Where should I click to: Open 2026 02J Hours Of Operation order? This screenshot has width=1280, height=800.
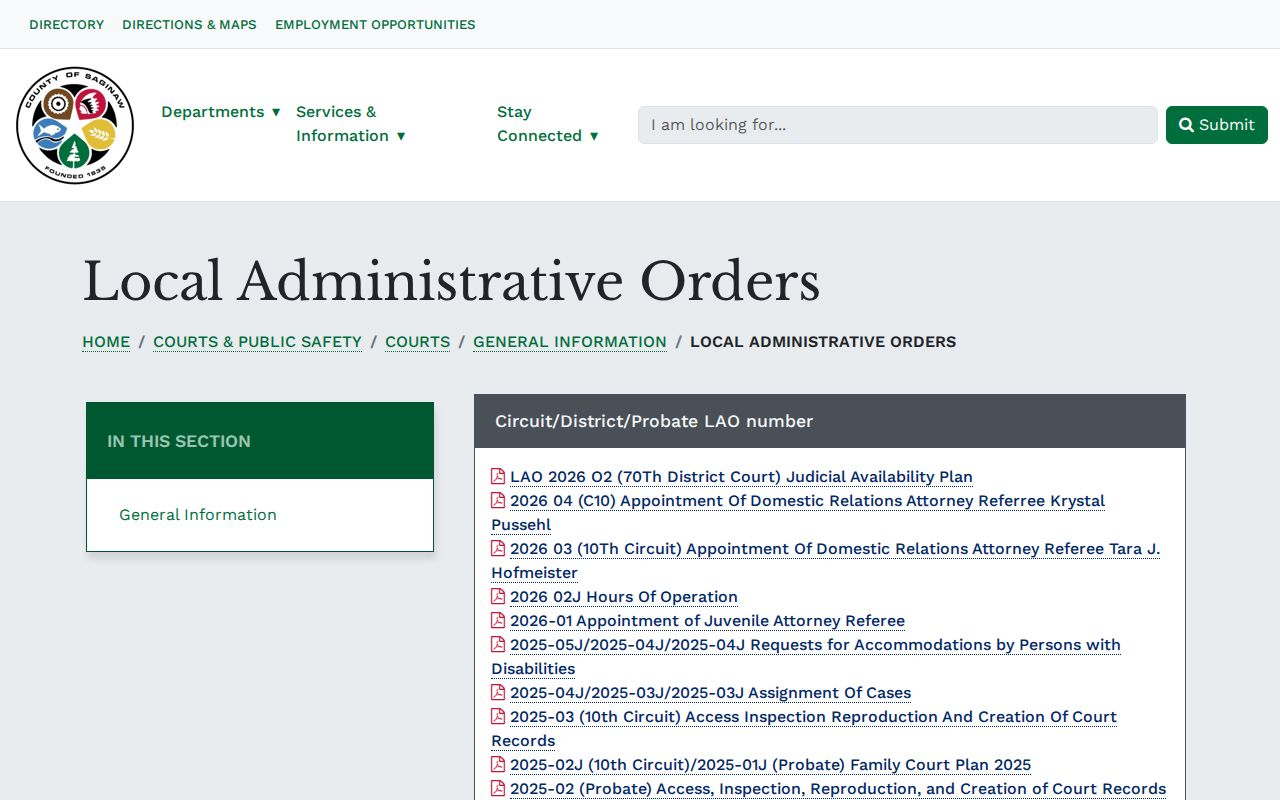pyautogui.click(x=624, y=597)
